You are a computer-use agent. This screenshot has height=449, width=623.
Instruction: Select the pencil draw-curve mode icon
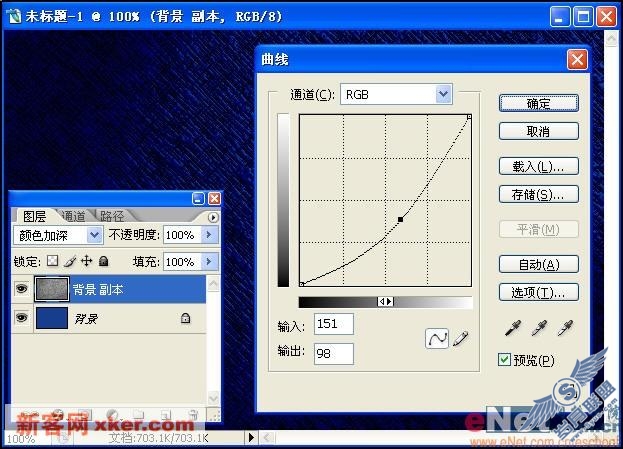point(460,339)
